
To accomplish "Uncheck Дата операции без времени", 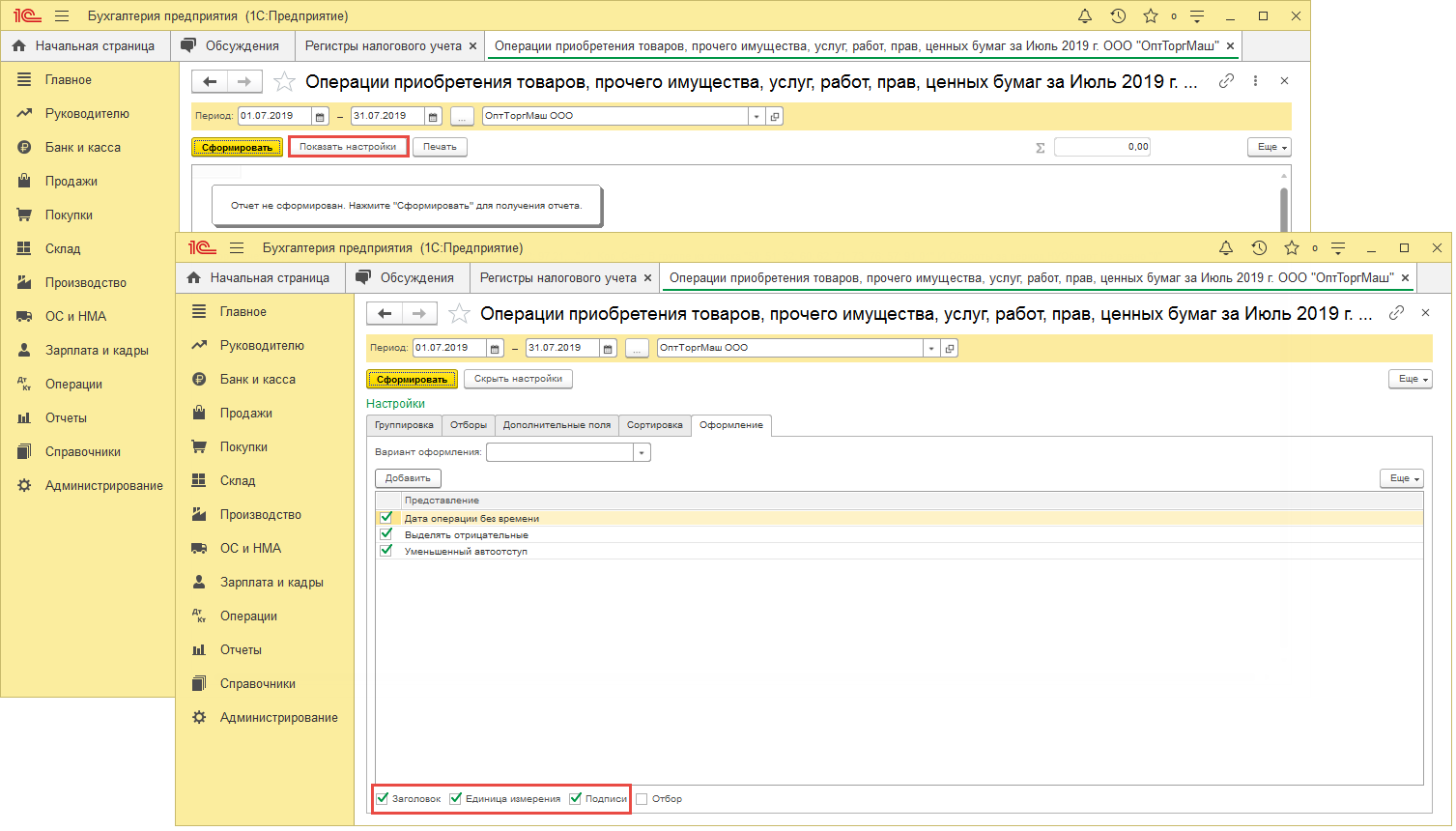I will (x=386, y=518).
